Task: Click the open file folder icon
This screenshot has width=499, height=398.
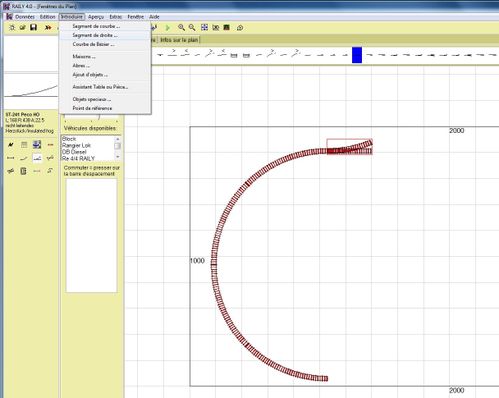Action: point(22,27)
